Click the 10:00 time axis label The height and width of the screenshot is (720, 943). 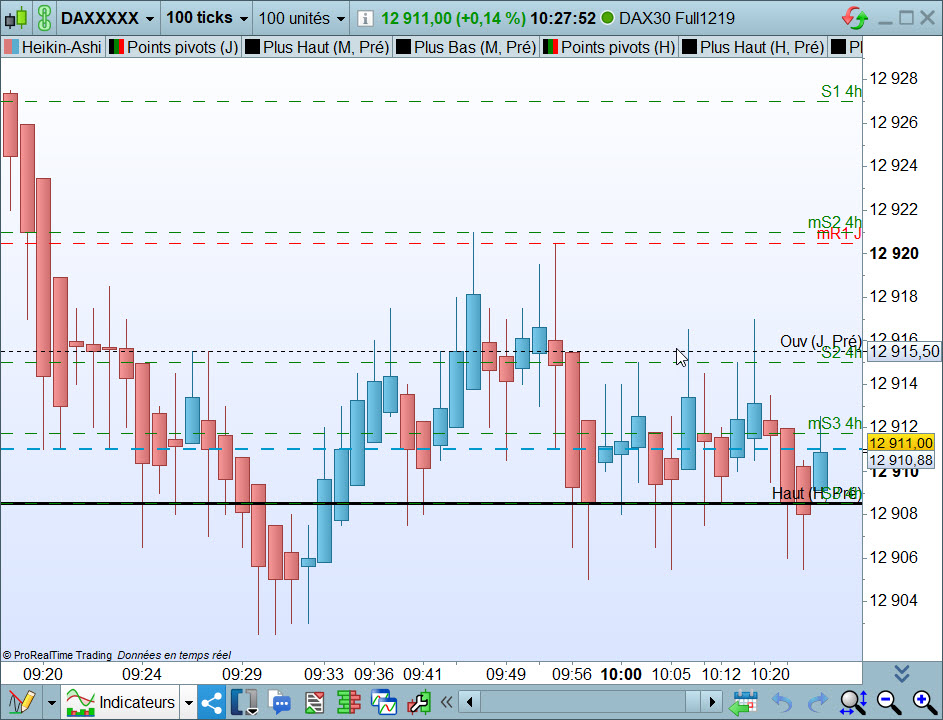(621, 674)
